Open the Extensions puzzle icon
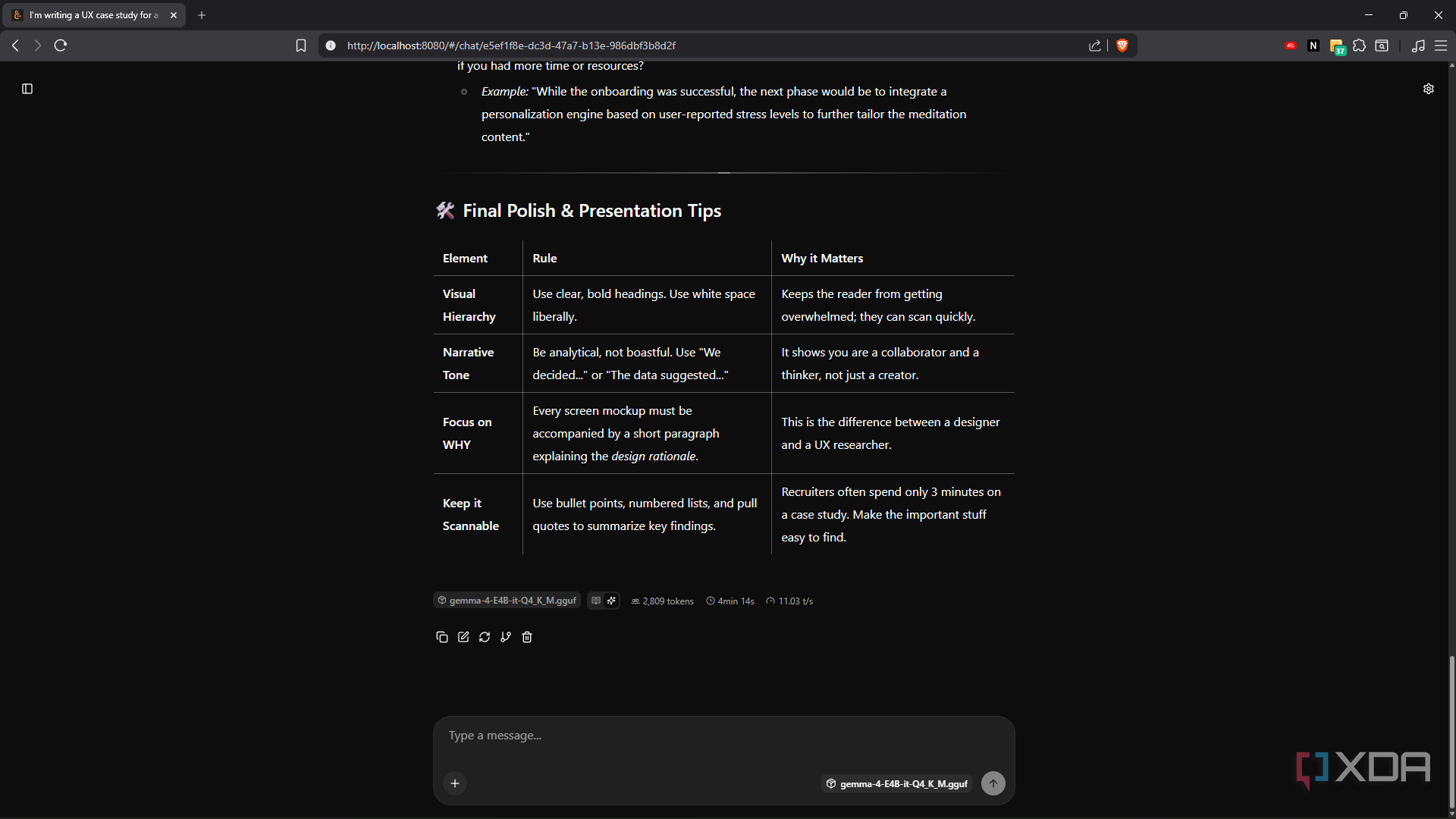Image resolution: width=1456 pixels, height=819 pixels. pyautogui.click(x=1360, y=45)
